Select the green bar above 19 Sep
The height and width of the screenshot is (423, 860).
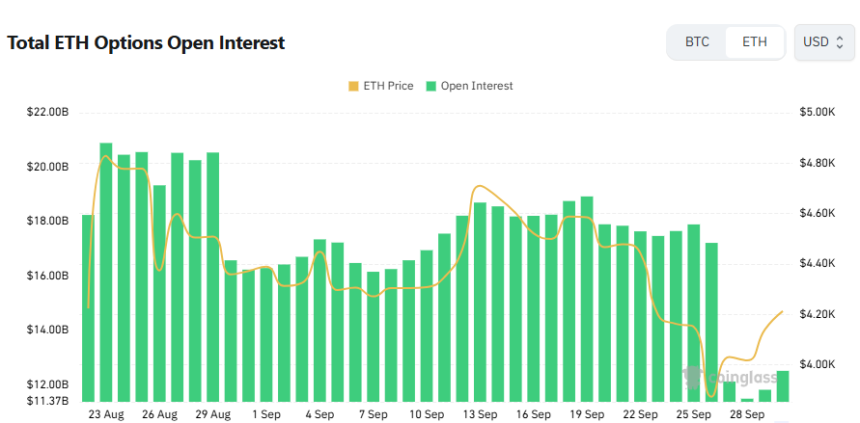[587, 300]
